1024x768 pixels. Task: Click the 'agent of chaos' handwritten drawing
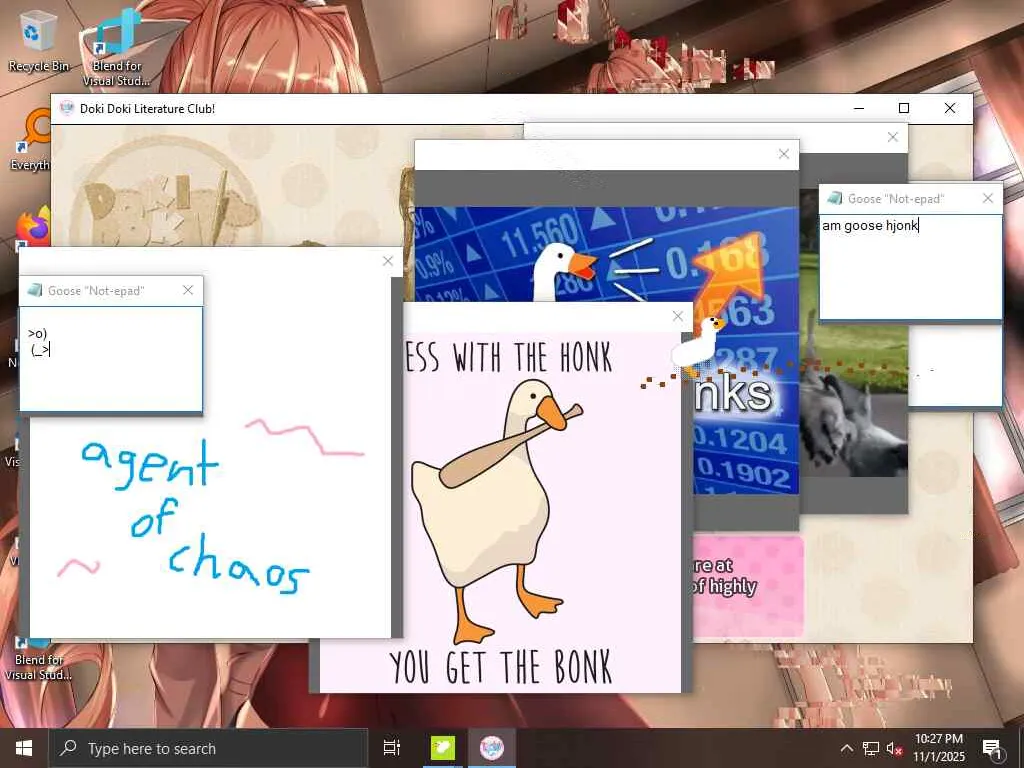[196, 516]
